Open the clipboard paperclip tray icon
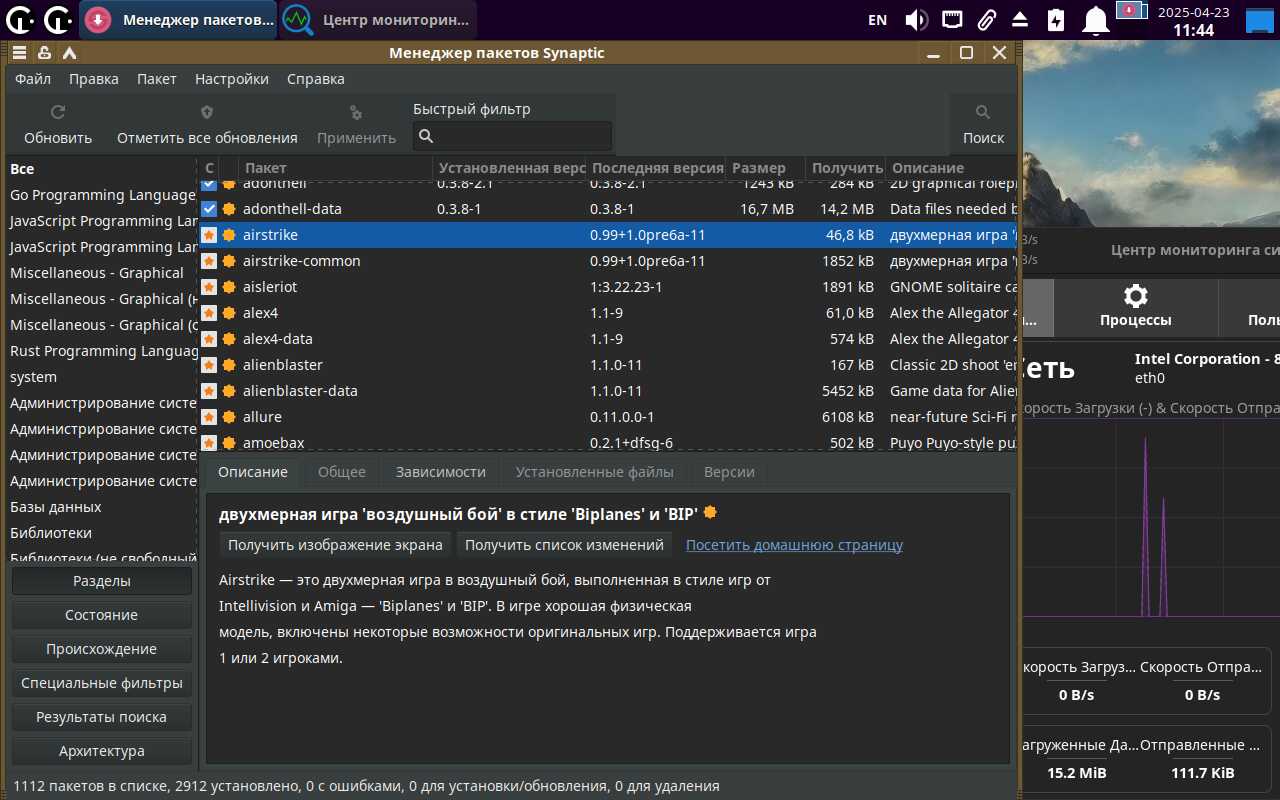1280x800 pixels. point(986,20)
